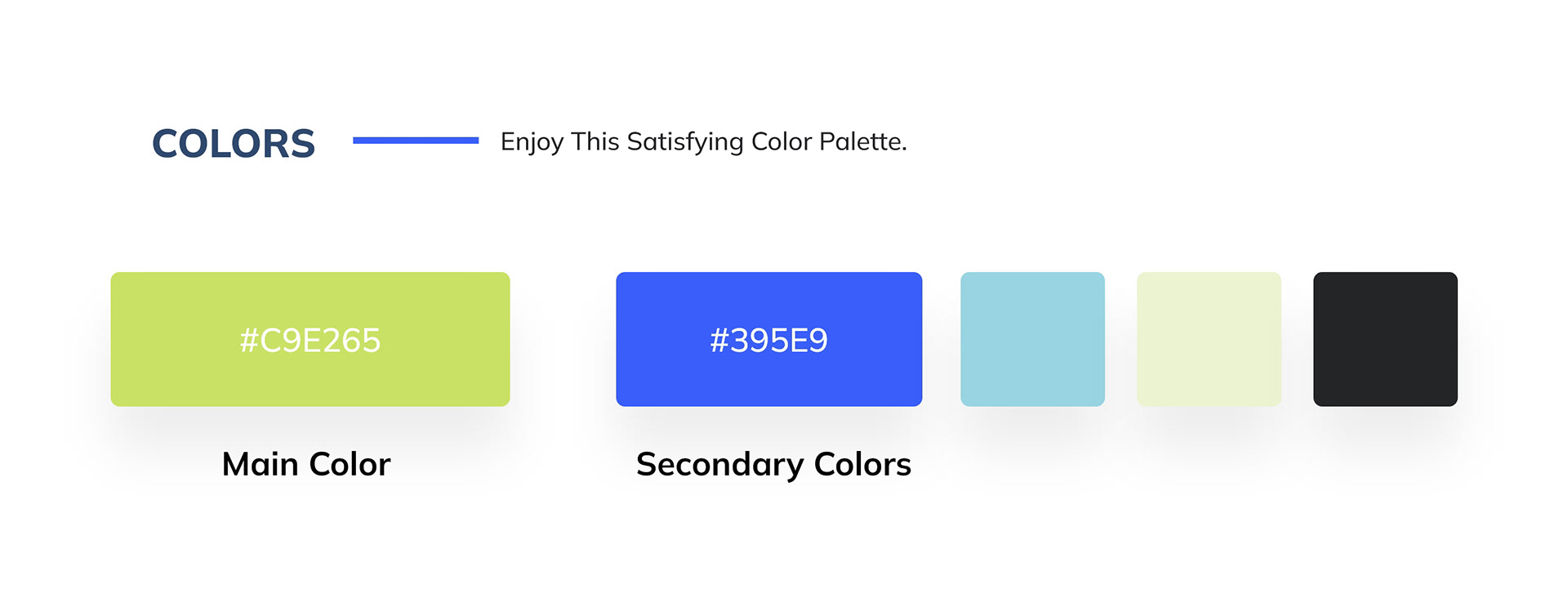Click the word "Secondary" below blue swatch
Image resolution: width=1568 pixels, height=616 pixels.
click(x=719, y=465)
